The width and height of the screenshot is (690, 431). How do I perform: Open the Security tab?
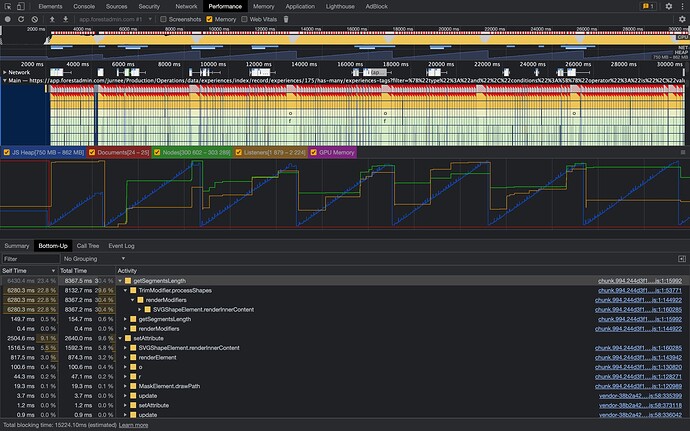pos(149,6)
